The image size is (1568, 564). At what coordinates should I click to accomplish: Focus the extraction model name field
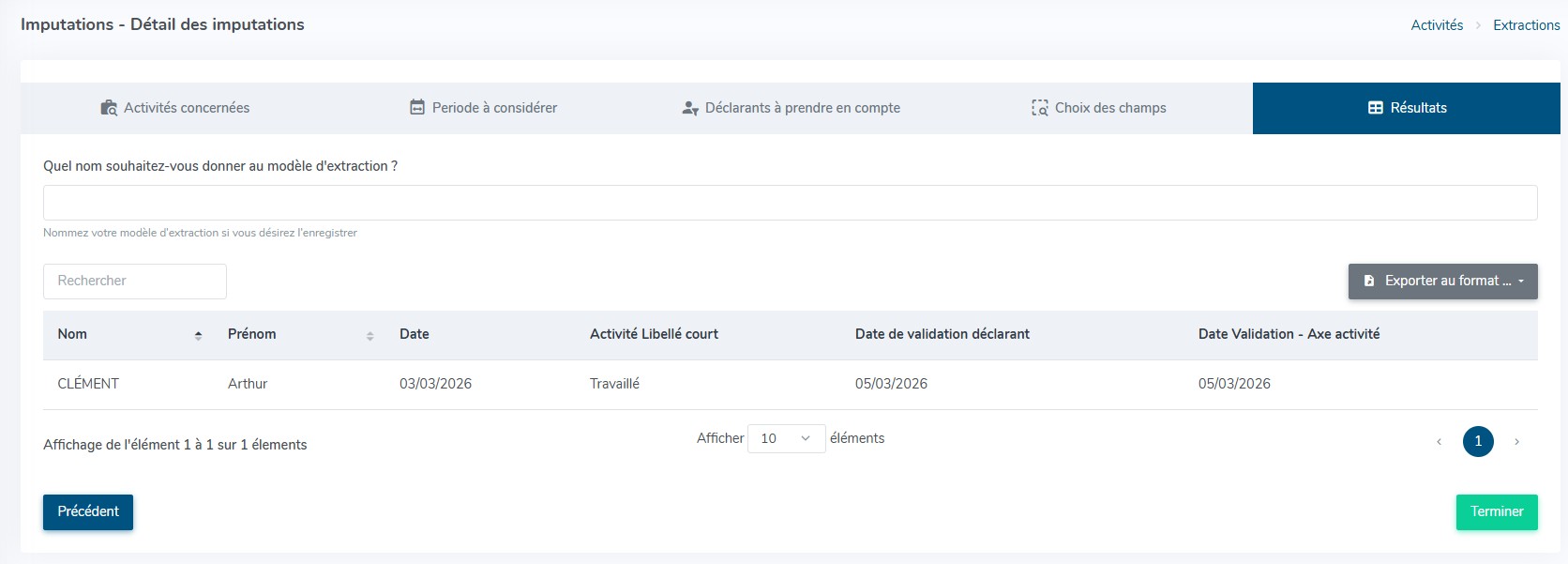point(790,203)
